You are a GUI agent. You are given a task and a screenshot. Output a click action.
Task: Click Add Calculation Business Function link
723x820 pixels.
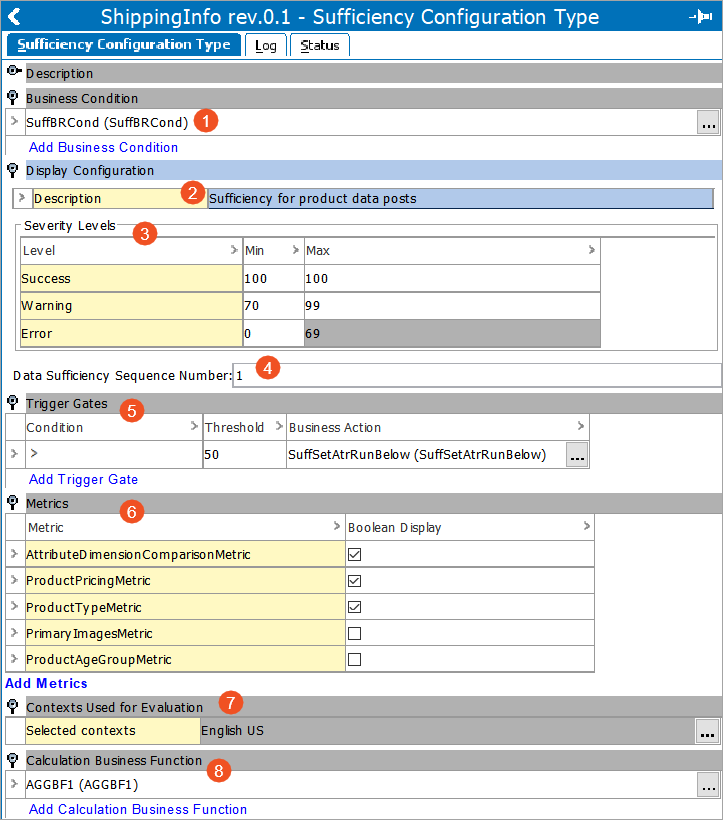pos(138,810)
